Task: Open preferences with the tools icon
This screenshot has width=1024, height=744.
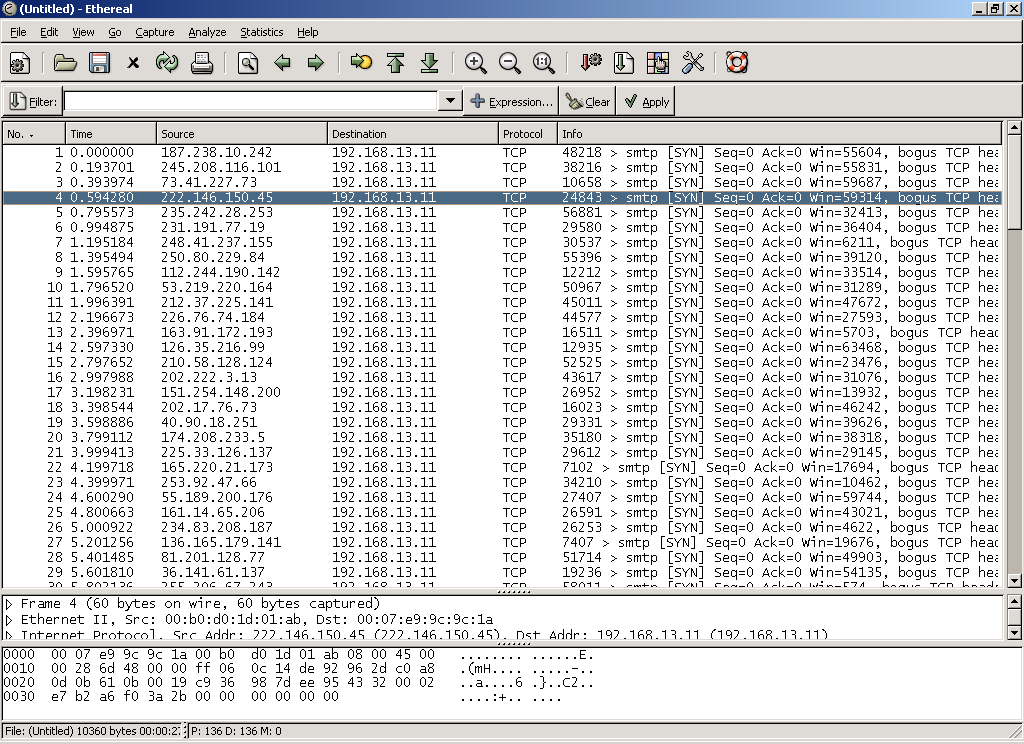Action: pos(692,64)
